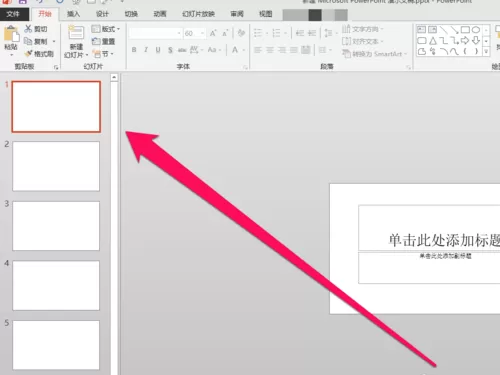This screenshot has width=500, height=375.
Task: Select the oval shape in gallery
Action: (x=476, y=30)
